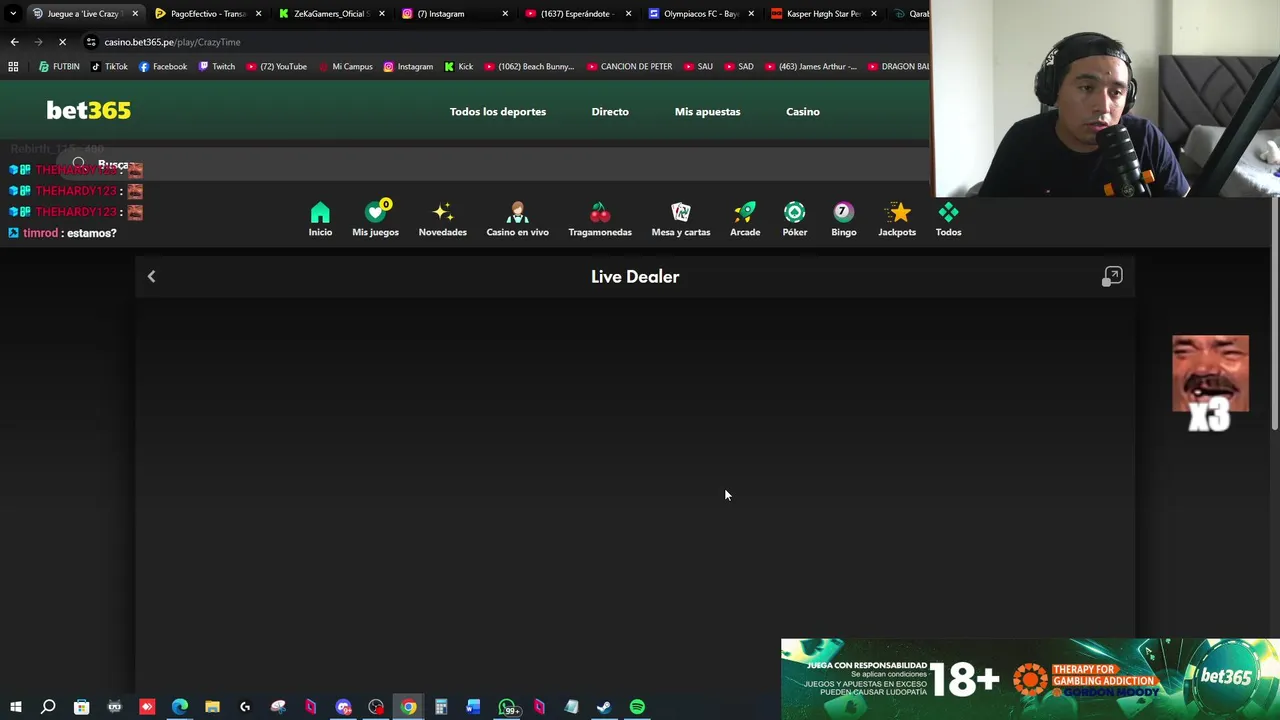Open Kick bookmark
This screenshot has height=720, width=1280.
[459, 67]
